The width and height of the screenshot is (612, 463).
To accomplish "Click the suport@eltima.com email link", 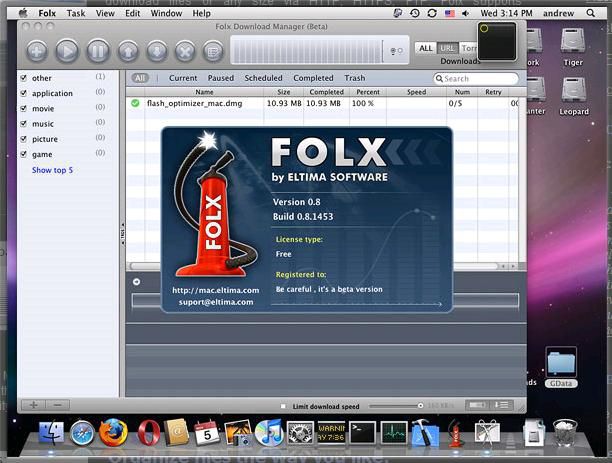I will click(216, 302).
